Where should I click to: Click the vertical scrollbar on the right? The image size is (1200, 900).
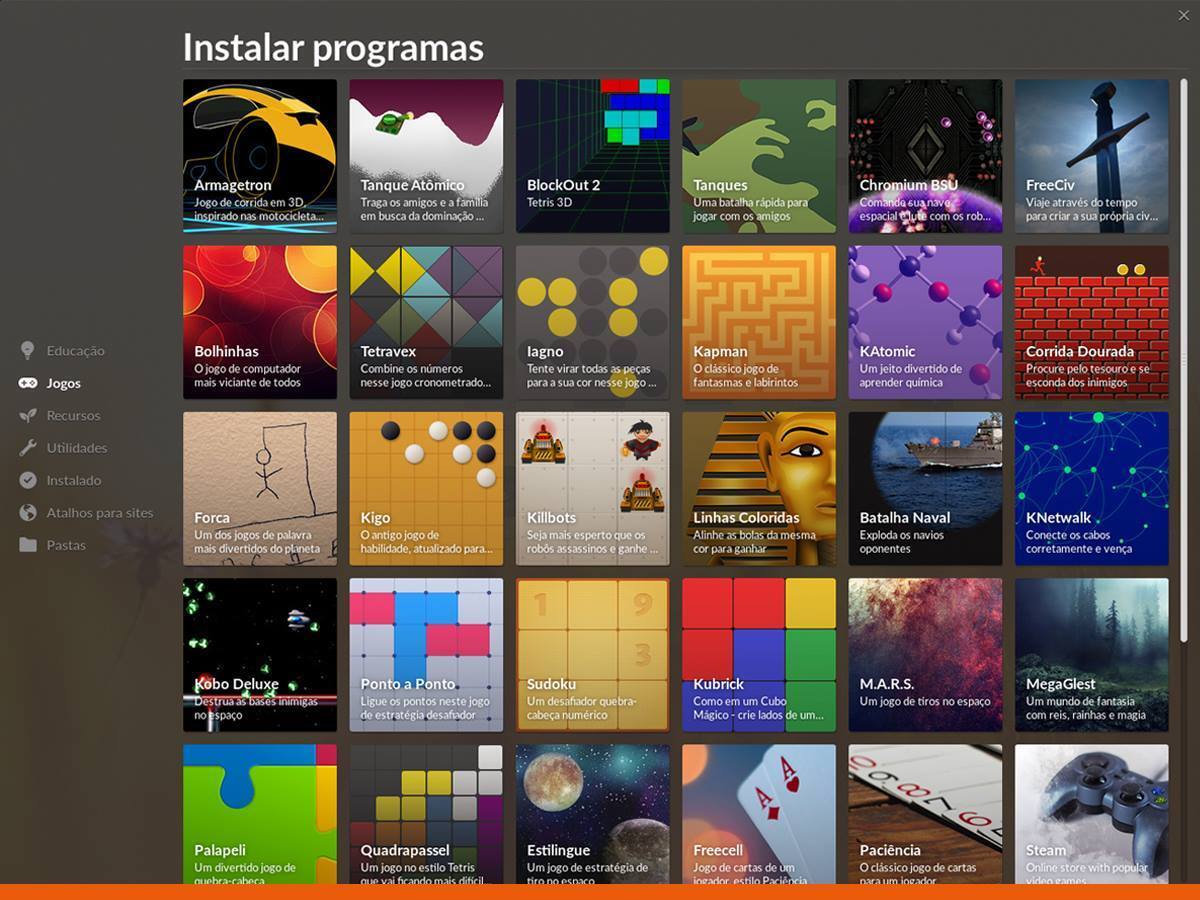[1184, 360]
